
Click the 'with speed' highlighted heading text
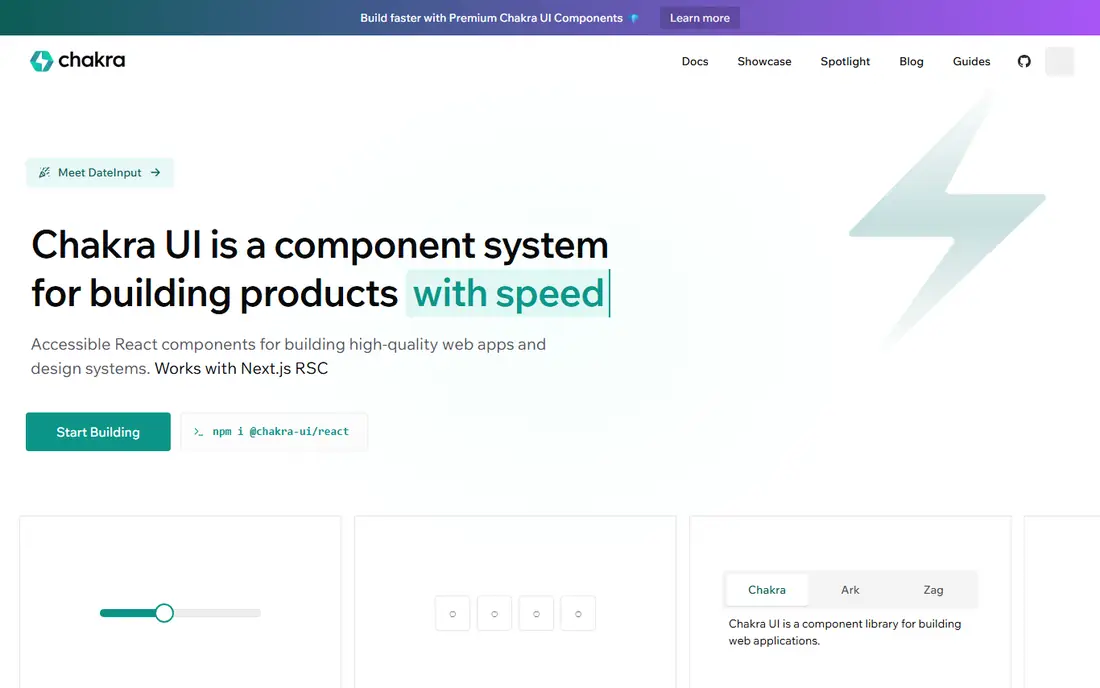click(x=508, y=293)
